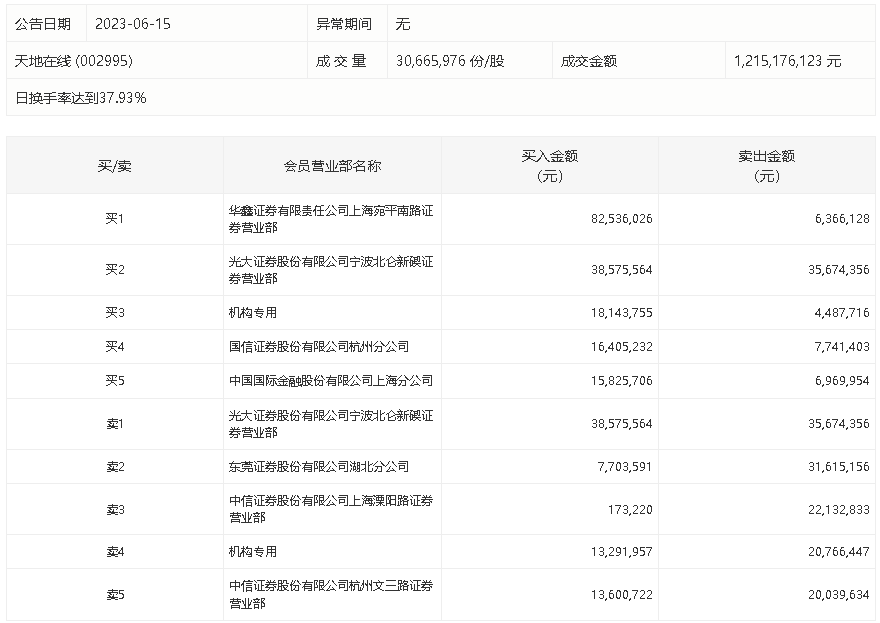Open 中信证券 上海溧阳路 branch entry
Image resolution: width=880 pixels, height=623 pixels.
330,509
